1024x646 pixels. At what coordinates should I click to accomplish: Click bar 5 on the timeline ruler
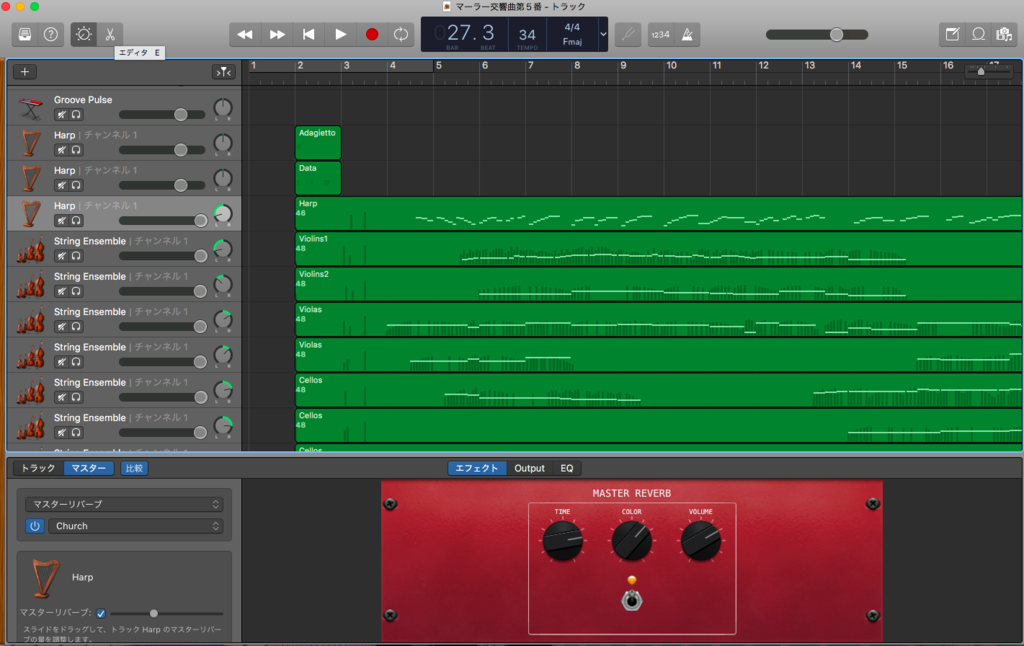439,65
